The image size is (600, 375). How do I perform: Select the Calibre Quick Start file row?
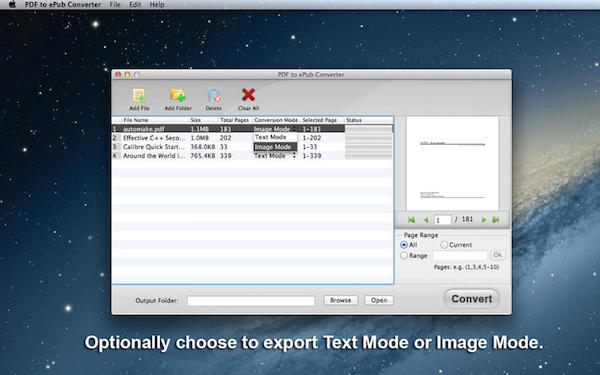pyautogui.click(x=252, y=147)
